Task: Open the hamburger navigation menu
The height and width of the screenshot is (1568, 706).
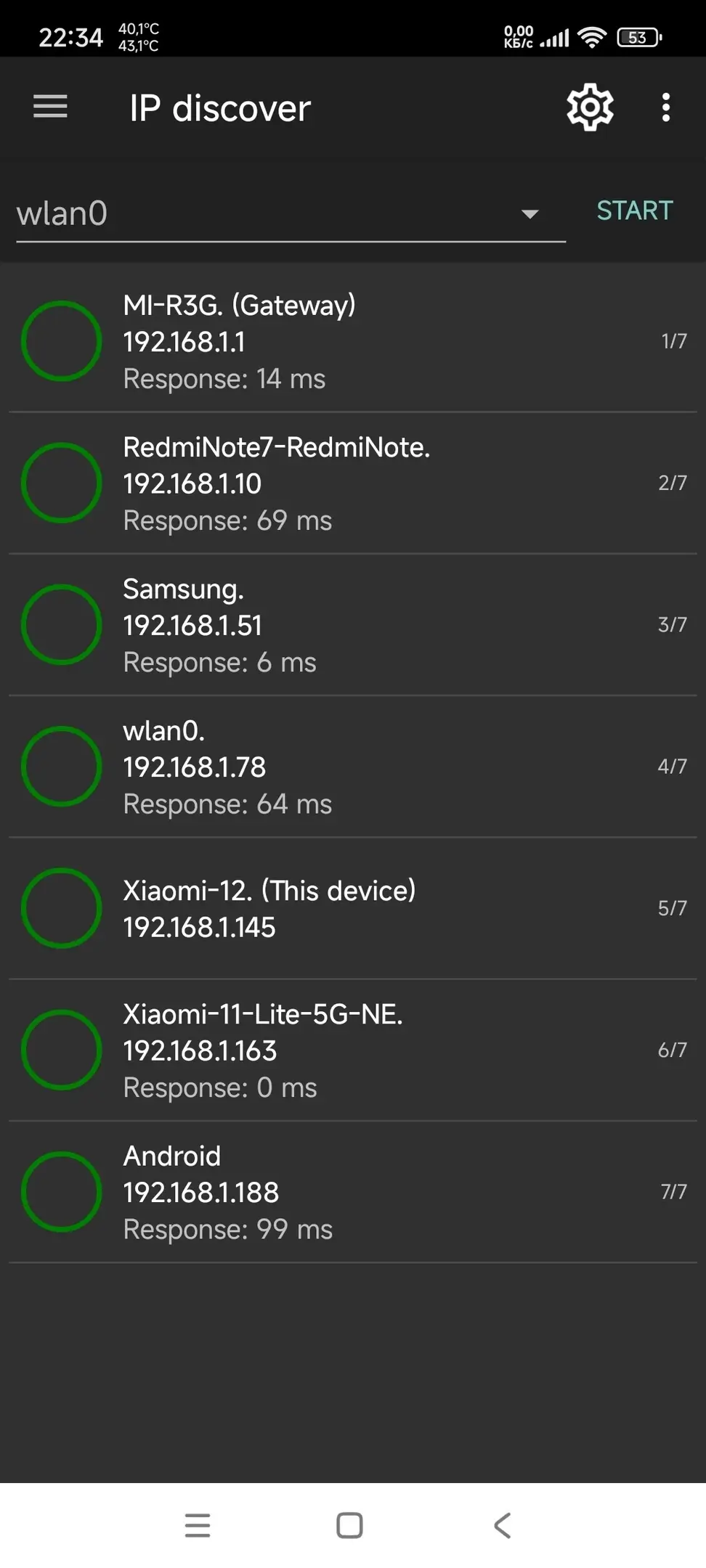Action: [50, 107]
